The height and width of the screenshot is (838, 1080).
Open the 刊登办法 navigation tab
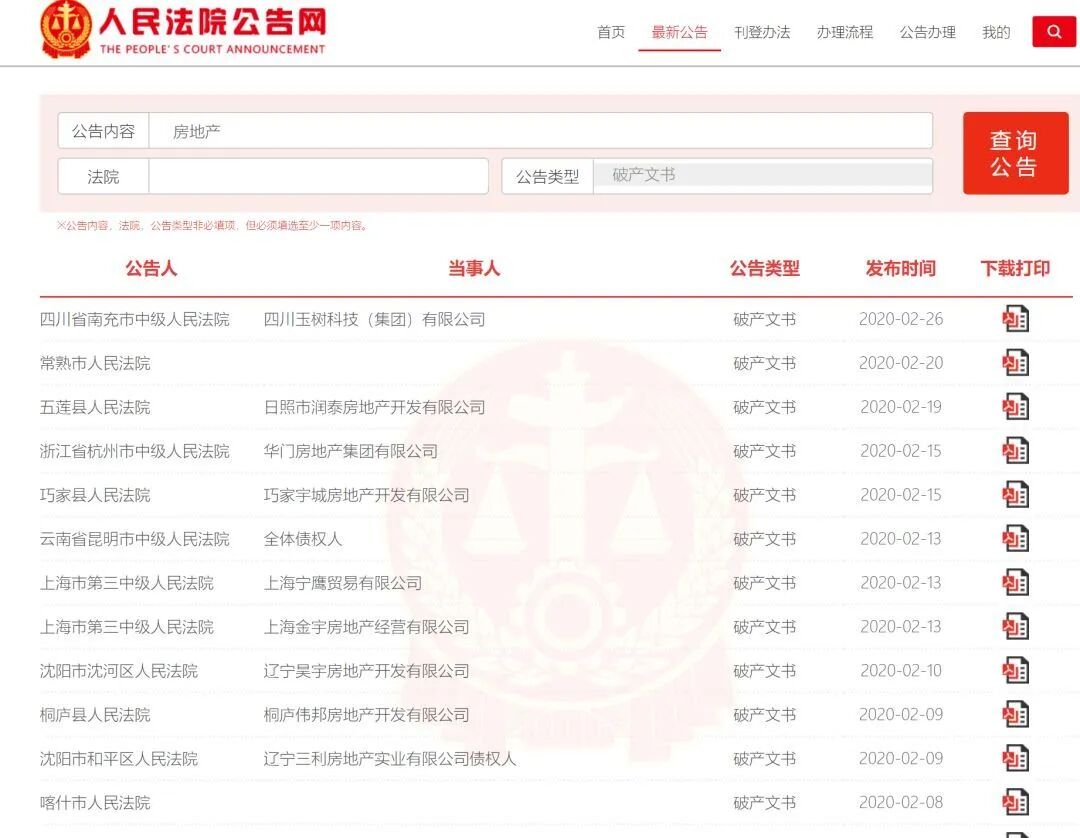(x=762, y=32)
